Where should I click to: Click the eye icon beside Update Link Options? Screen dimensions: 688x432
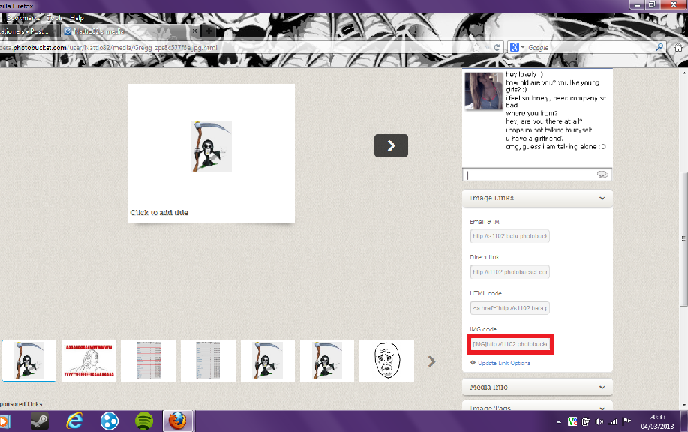pos(473,363)
